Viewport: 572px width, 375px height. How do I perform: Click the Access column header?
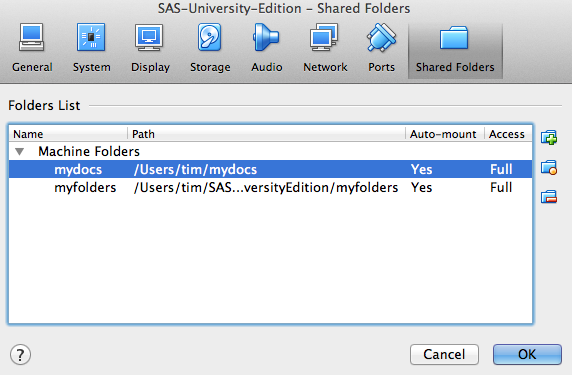[508, 134]
